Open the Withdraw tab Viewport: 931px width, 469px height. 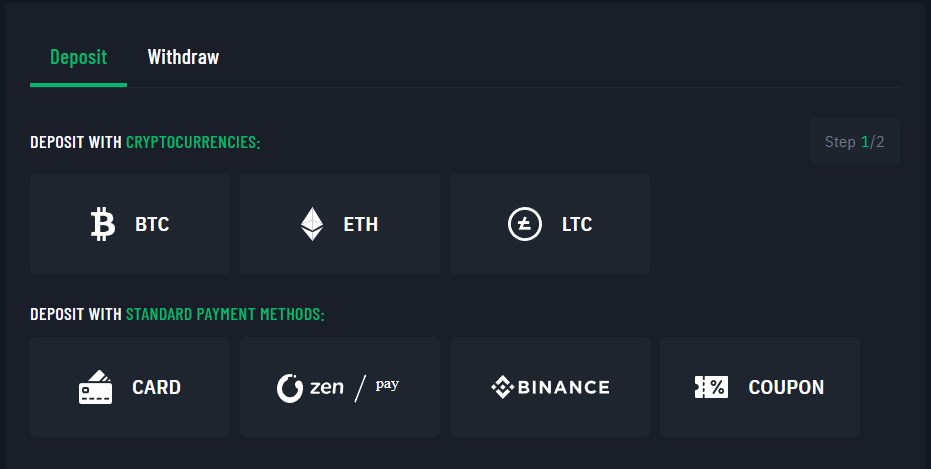click(183, 57)
